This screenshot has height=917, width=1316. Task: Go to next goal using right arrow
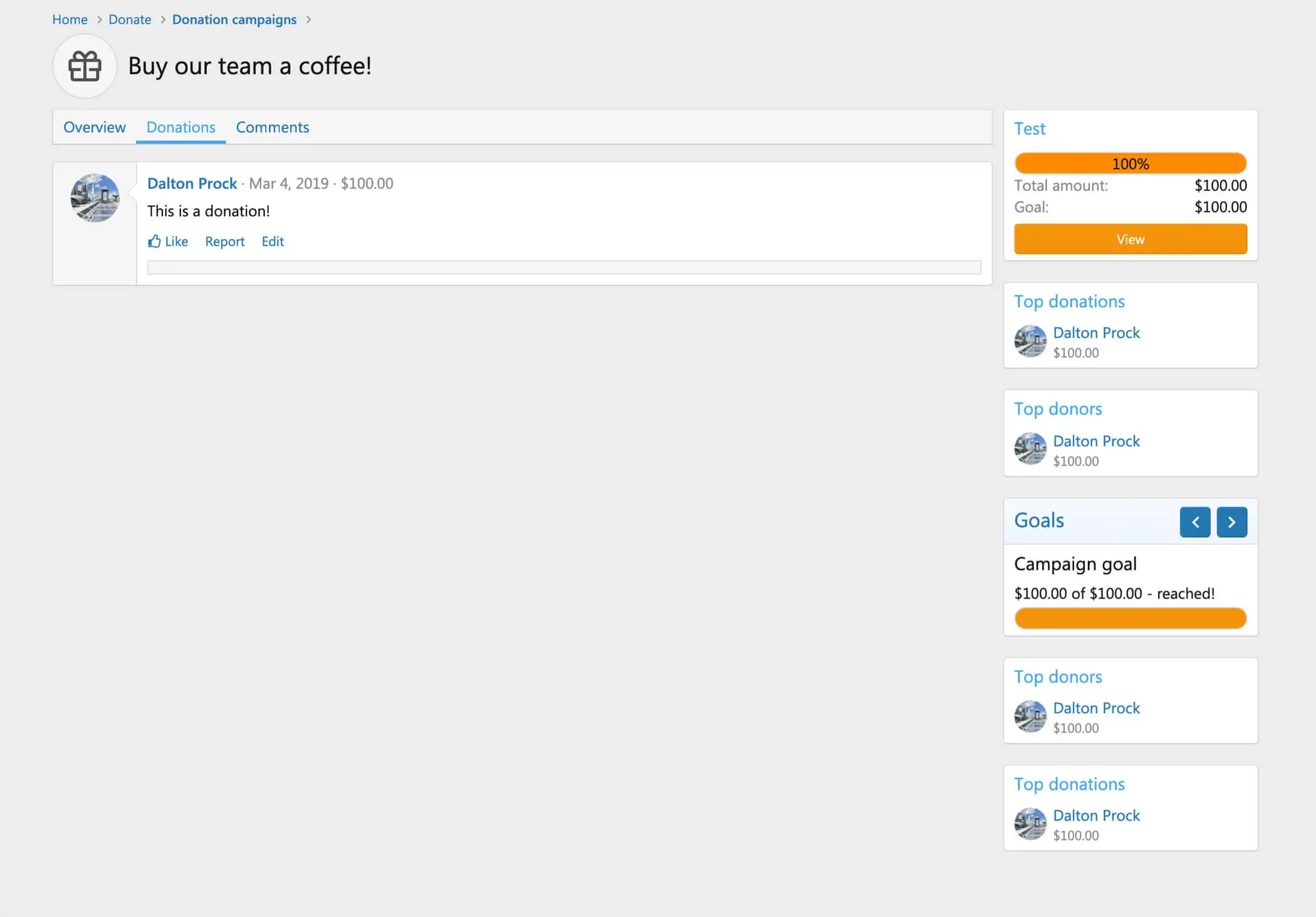1231,522
